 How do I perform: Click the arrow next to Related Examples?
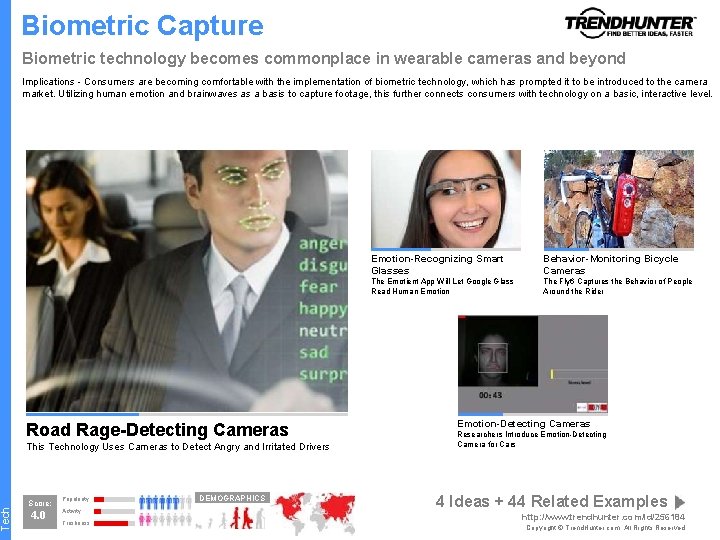[x=680, y=501]
